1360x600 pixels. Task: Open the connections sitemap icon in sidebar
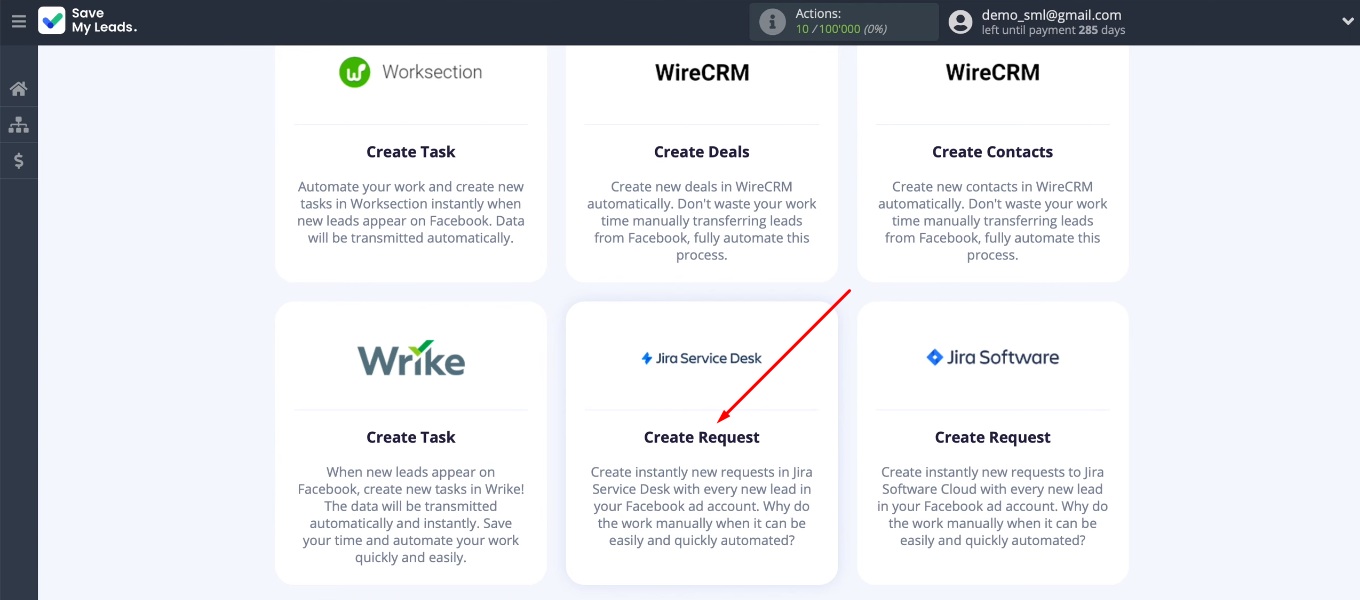18,125
